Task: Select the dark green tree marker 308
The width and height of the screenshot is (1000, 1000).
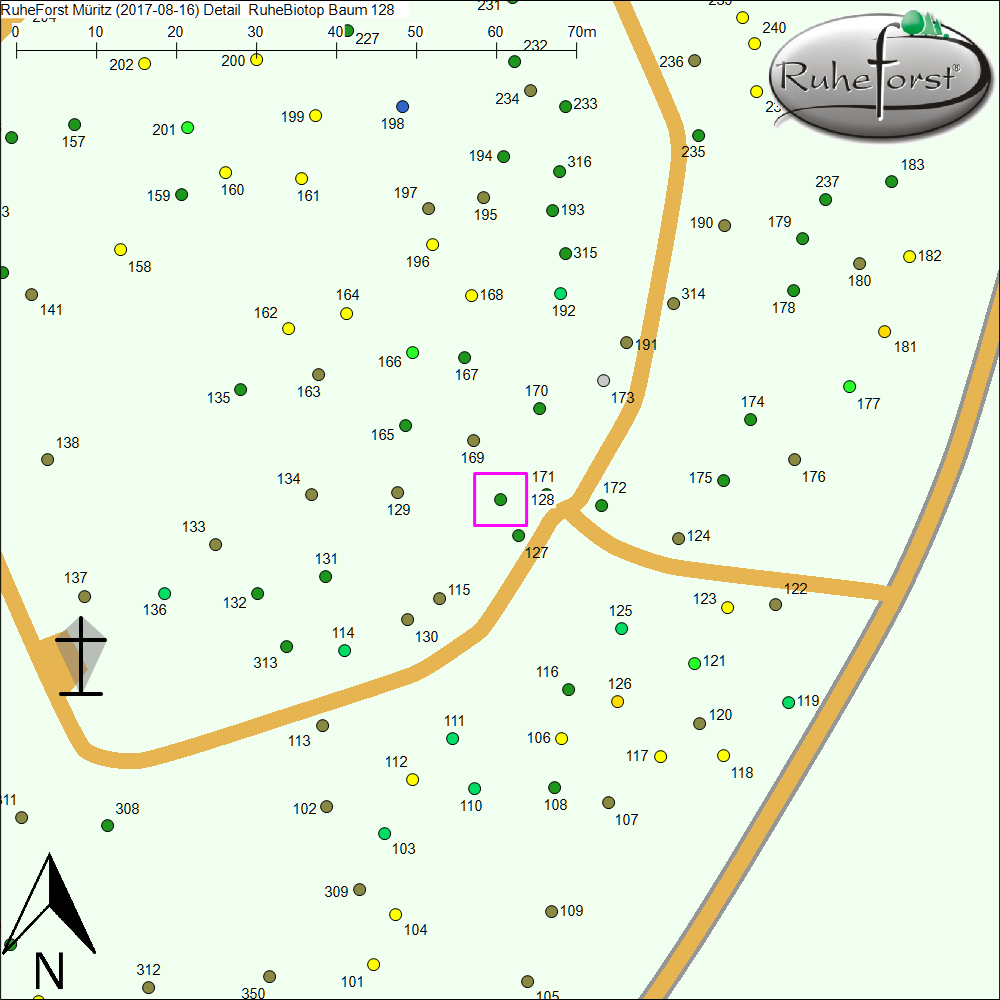Action: pos(108,826)
